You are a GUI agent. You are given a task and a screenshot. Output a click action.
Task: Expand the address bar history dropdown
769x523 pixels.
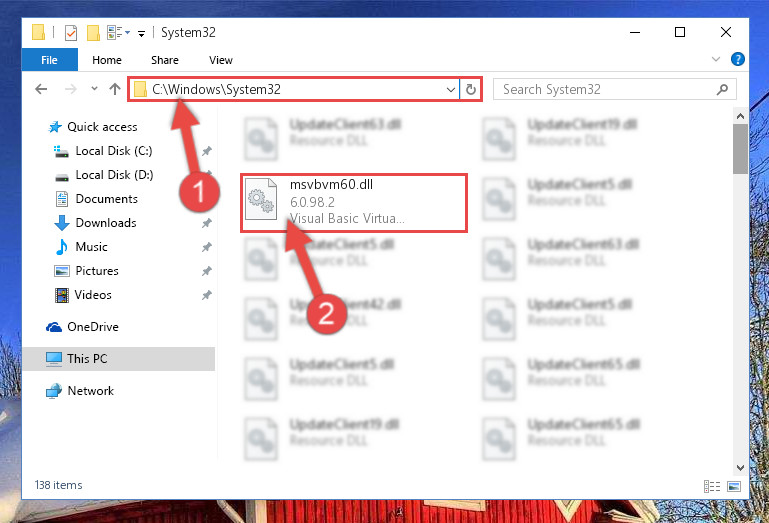(451, 90)
